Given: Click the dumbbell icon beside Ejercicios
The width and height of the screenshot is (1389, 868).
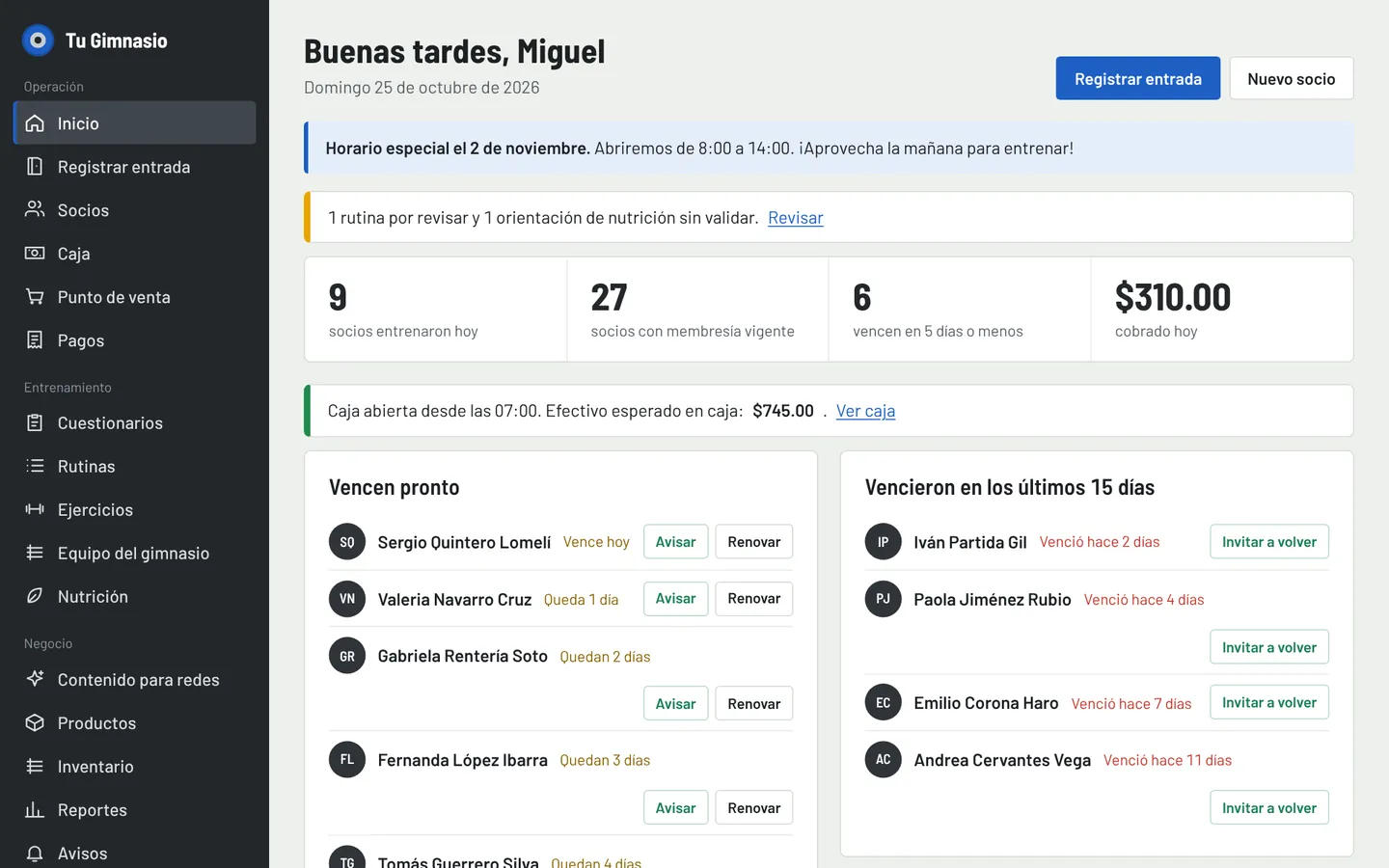Looking at the screenshot, I should (35, 509).
